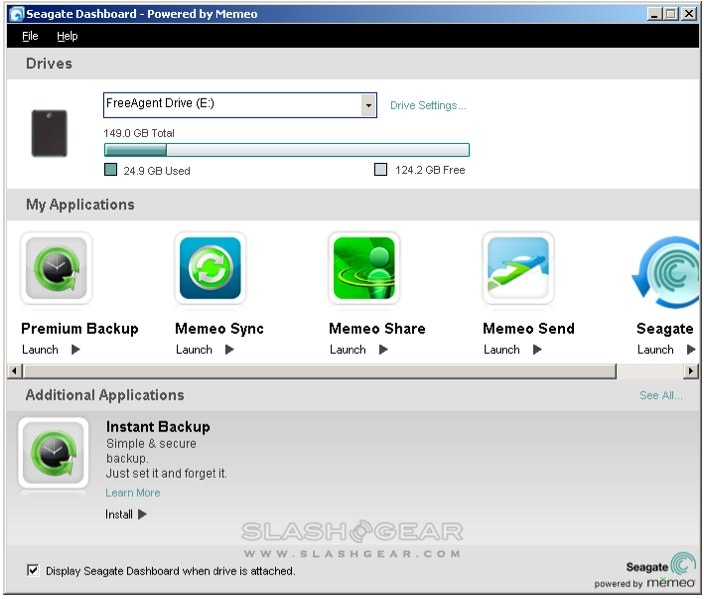The width and height of the screenshot is (704, 599).
Task: Open the File menu
Action: point(30,36)
